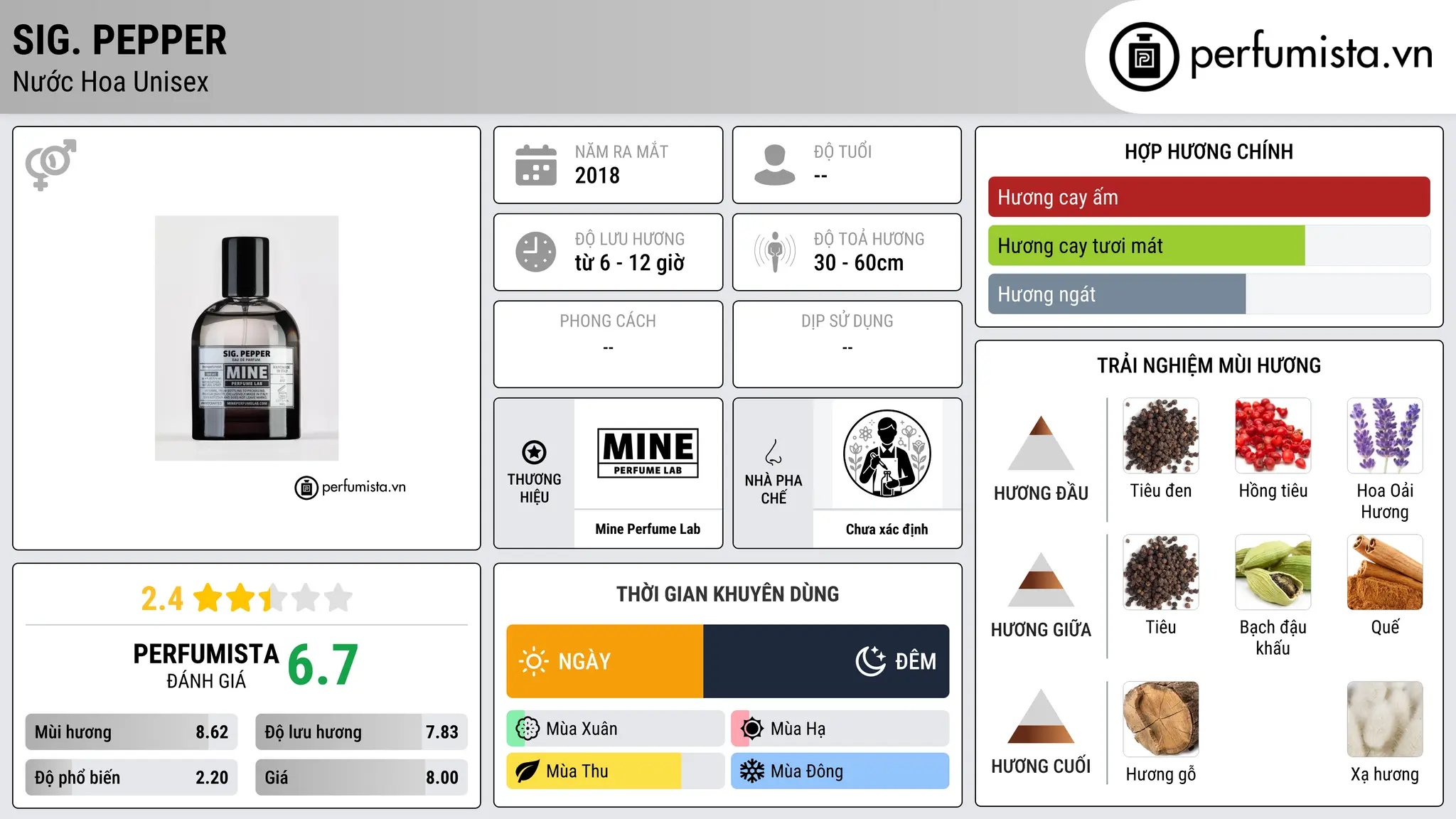1456x819 pixels.
Task: Click the Mùi hương score bar 8.62
Action: click(132, 732)
